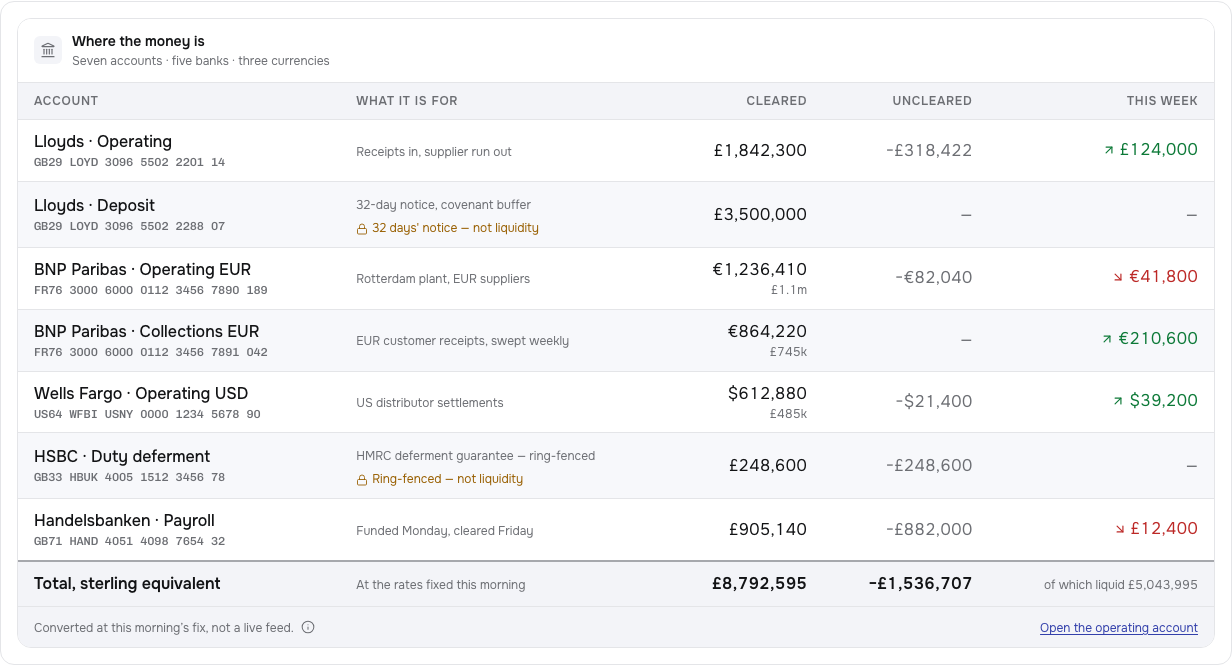This screenshot has width=1232, height=665.
Task: Click the IBAN FR76 3000 6000 0112 3456 7890 189
Action: point(151,290)
